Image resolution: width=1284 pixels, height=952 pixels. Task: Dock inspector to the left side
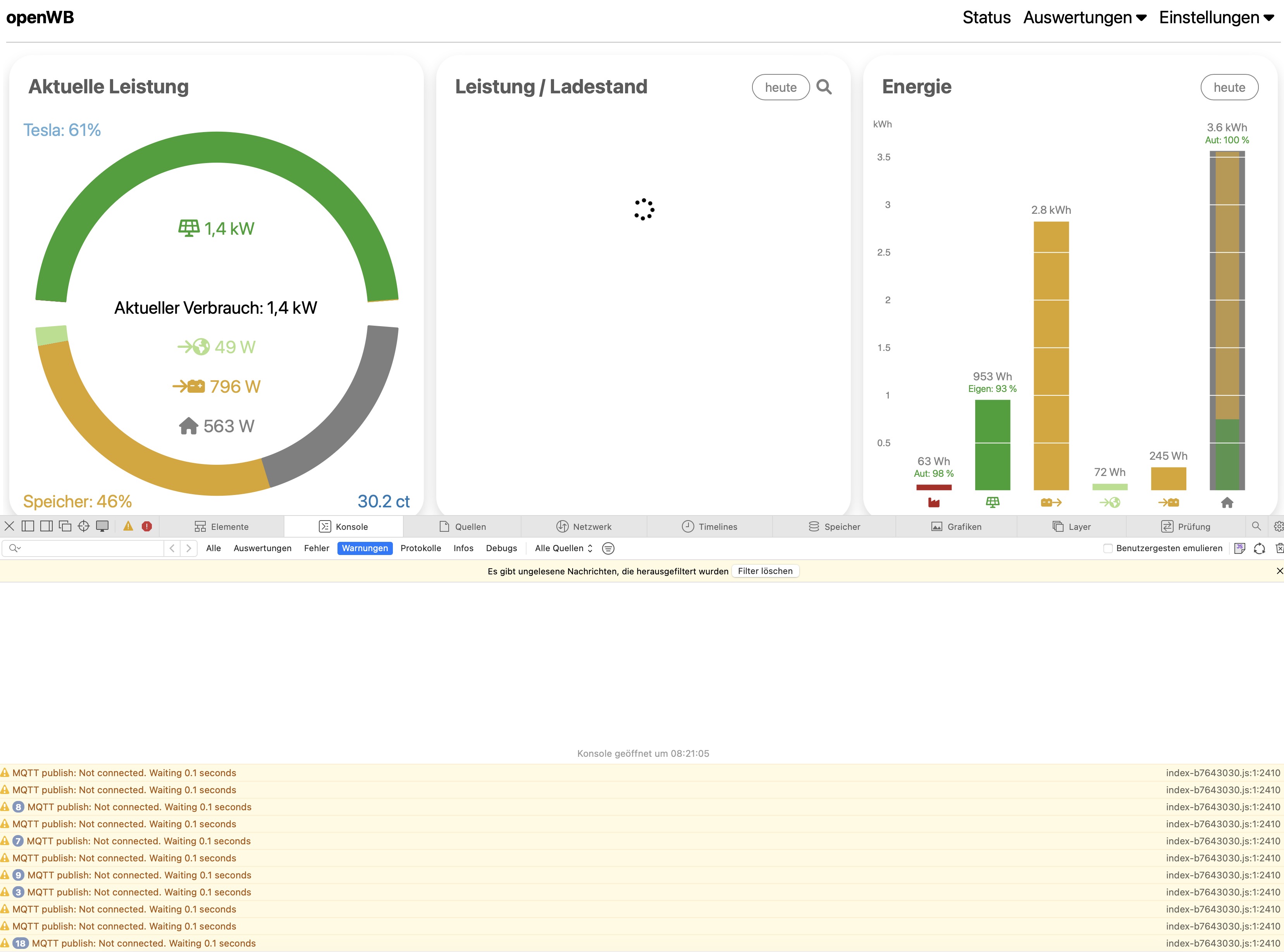(28, 526)
